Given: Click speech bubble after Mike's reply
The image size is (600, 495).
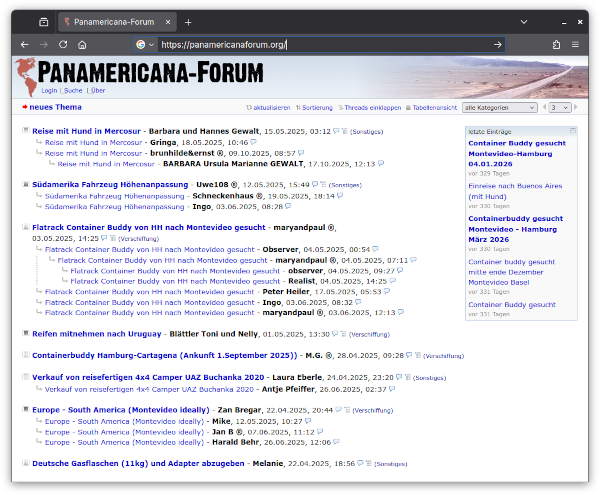Looking at the screenshot, I should point(308,421).
